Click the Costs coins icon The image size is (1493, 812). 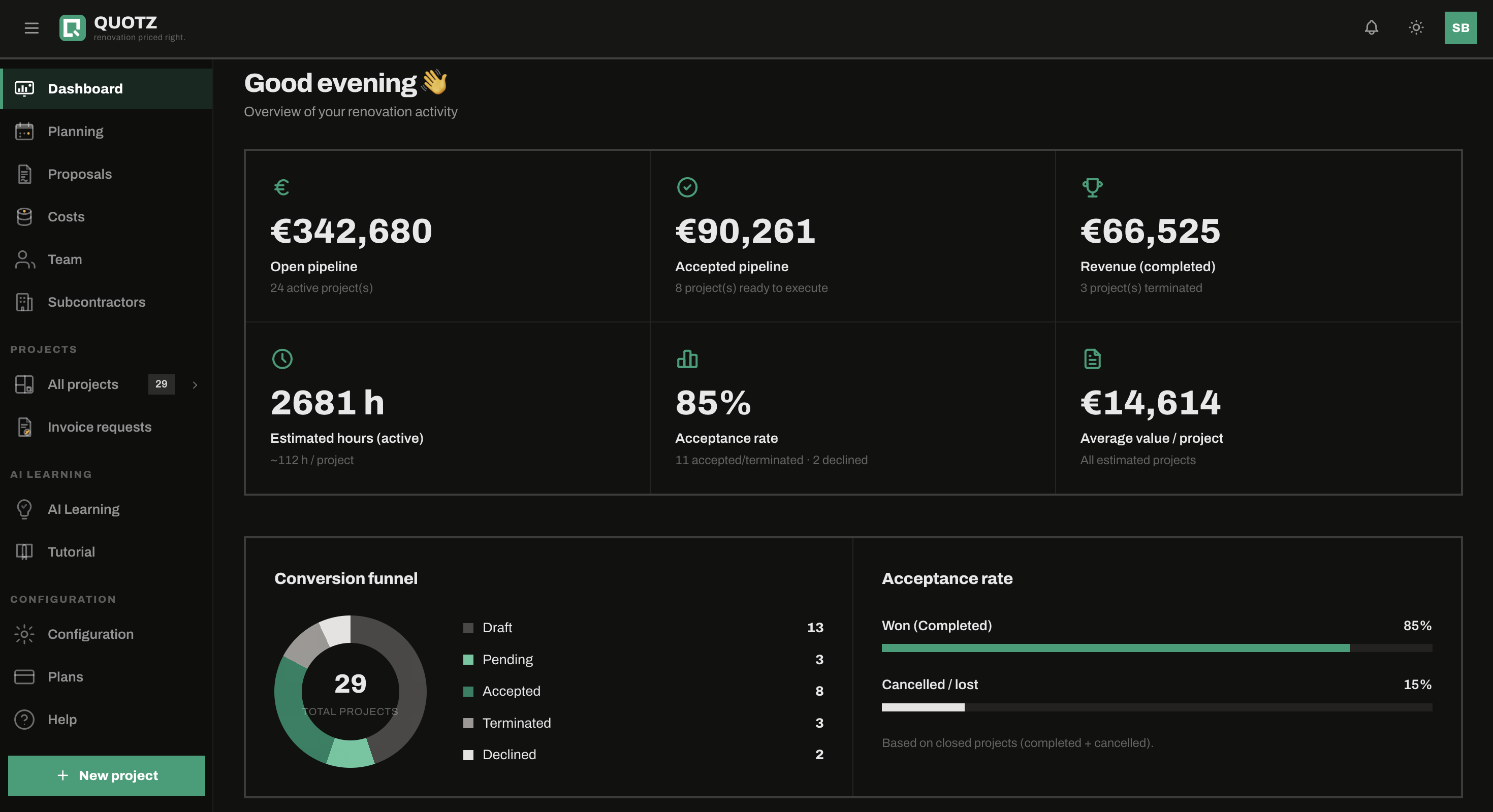click(x=24, y=217)
